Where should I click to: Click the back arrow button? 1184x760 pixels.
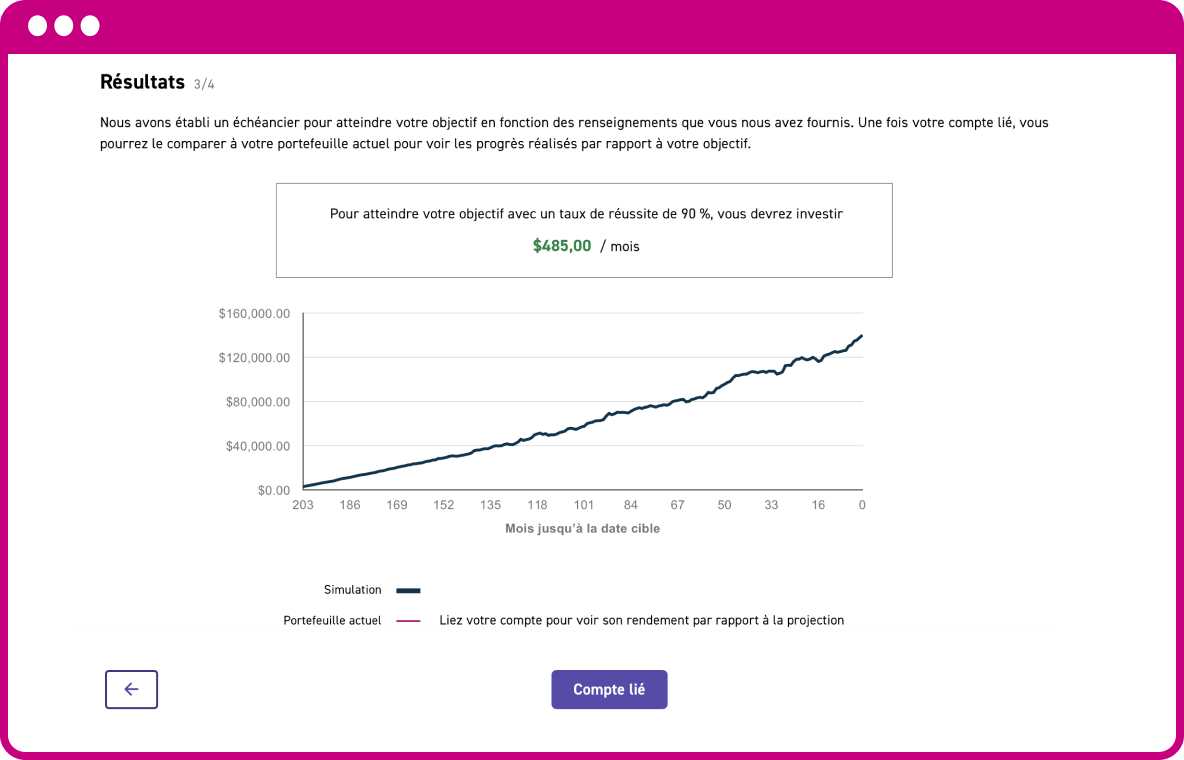pyautogui.click(x=131, y=689)
